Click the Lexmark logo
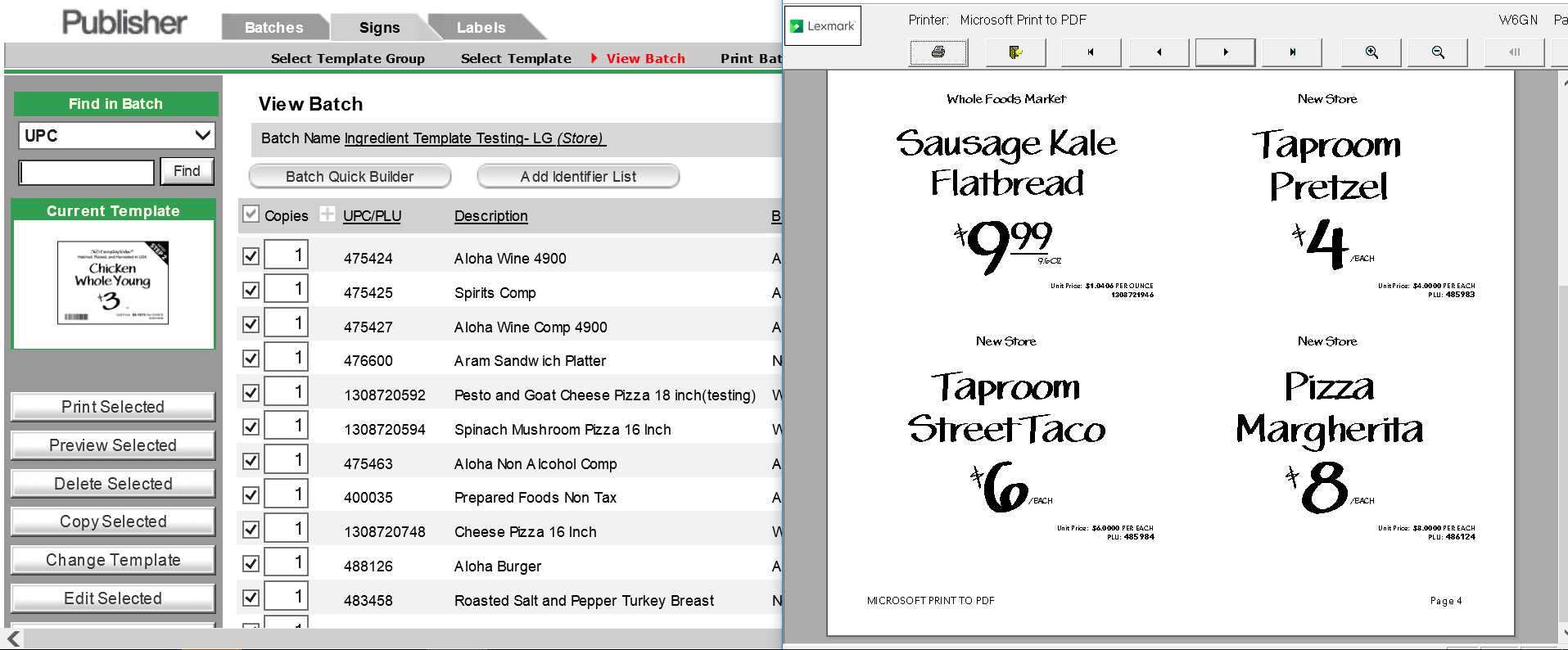The height and width of the screenshot is (650, 1568). tap(823, 26)
